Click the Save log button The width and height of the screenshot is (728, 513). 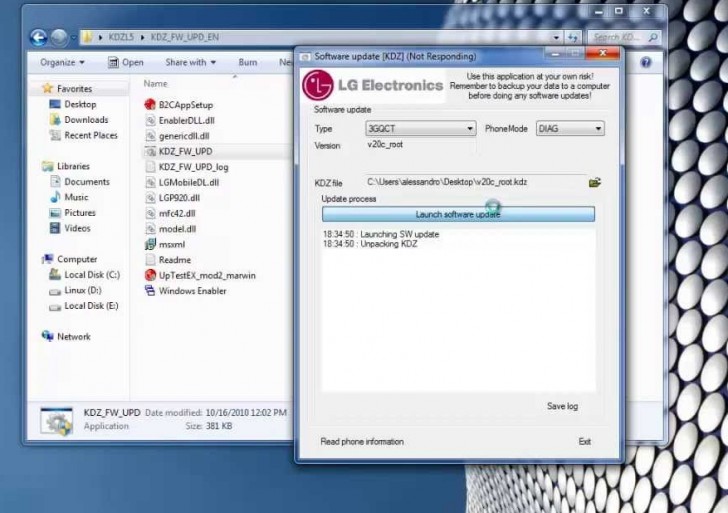[562, 406]
